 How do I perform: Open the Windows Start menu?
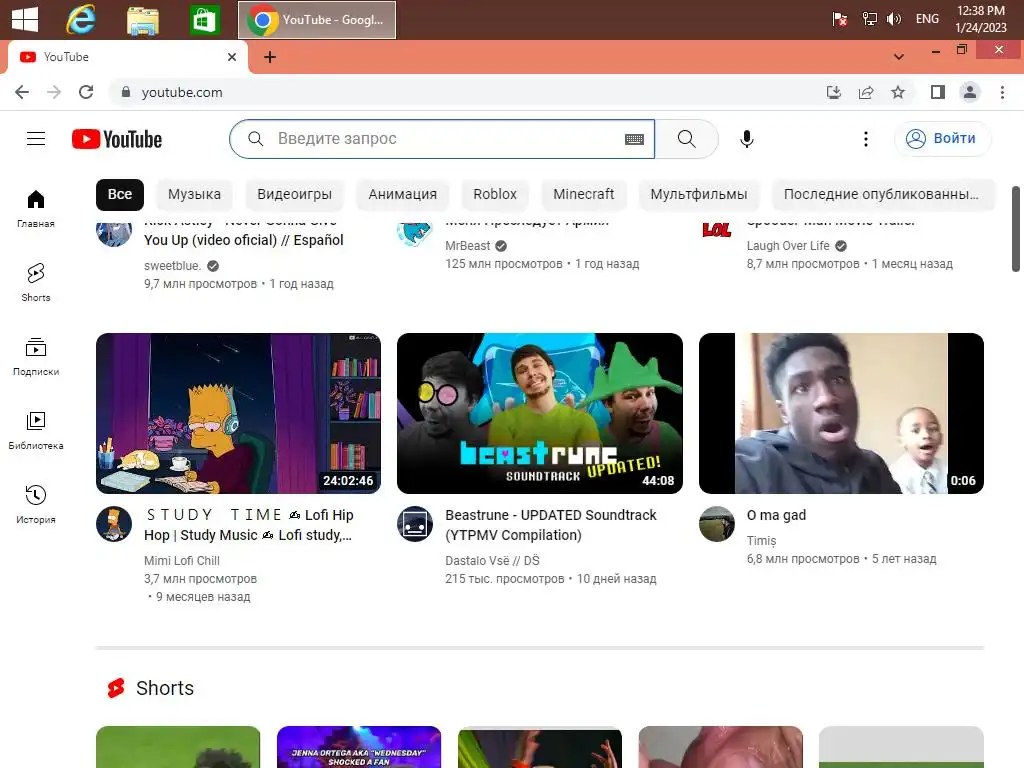click(x=25, y=19)
